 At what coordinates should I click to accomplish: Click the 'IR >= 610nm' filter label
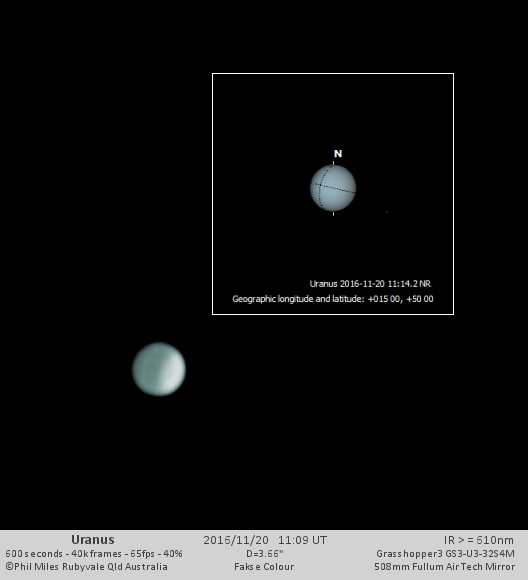tap(479, 540)
